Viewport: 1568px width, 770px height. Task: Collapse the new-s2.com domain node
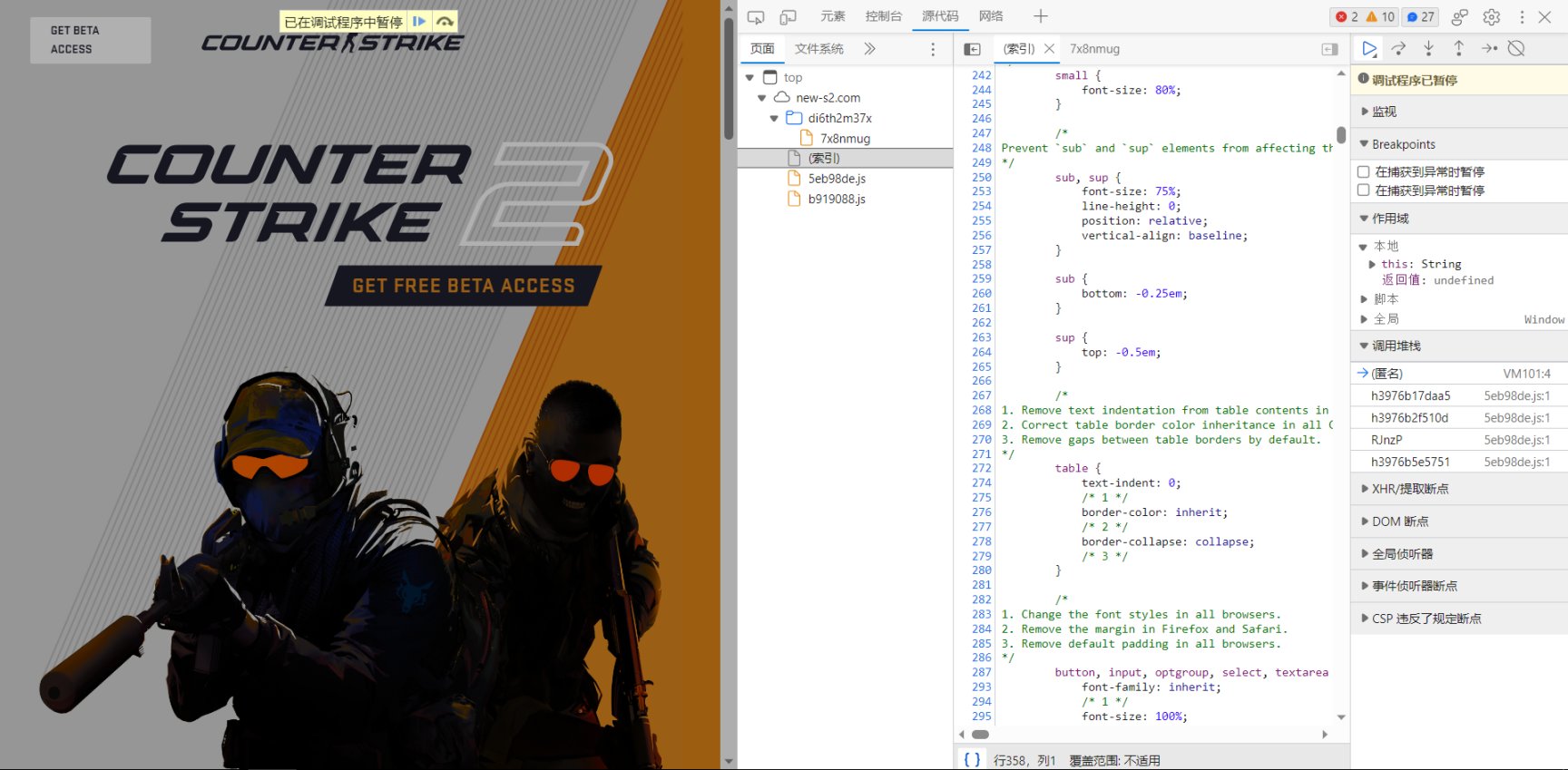762,98
